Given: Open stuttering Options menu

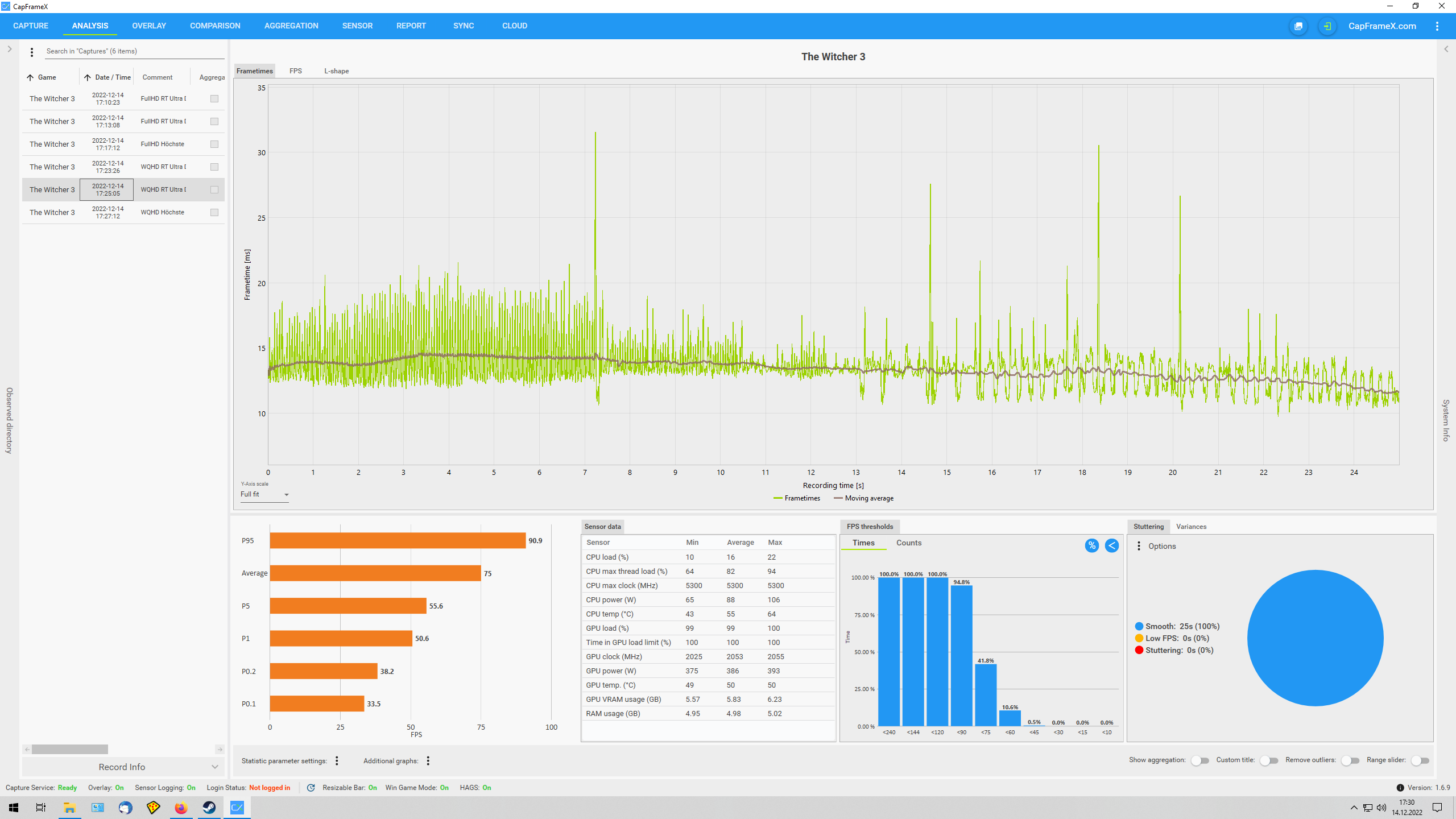Looking at the screenshot, I should click(1139, 546).
